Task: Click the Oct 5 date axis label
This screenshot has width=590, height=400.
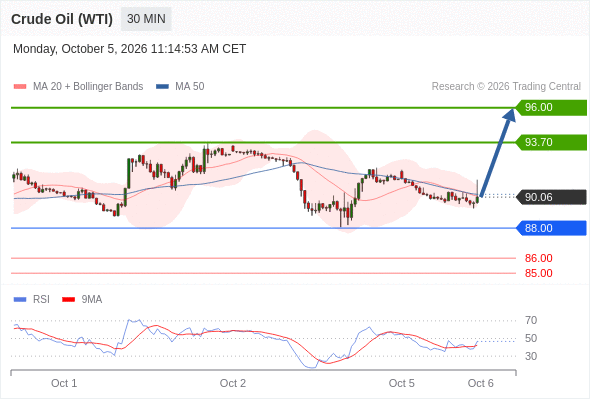Action: pyautogui.click(x=401, y=383)
